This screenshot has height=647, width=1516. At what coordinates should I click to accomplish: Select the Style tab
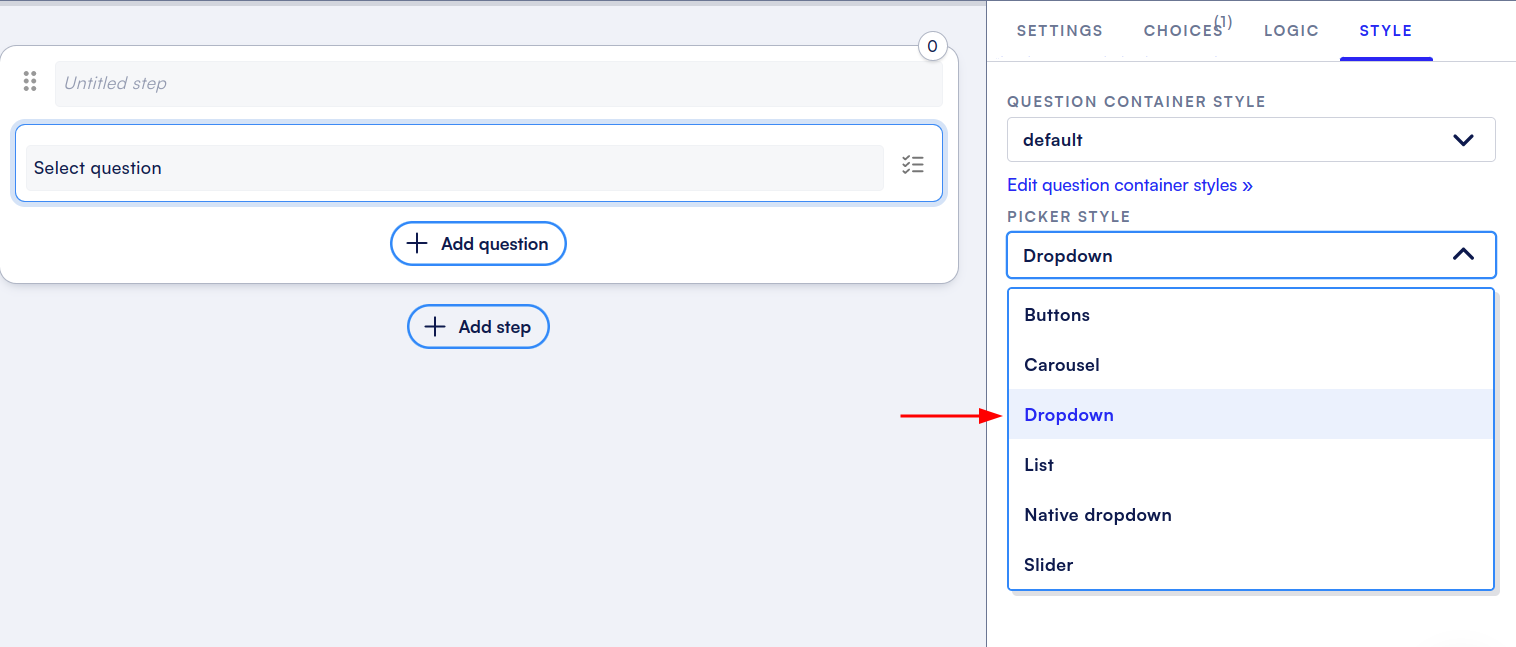coord(1385,31)
